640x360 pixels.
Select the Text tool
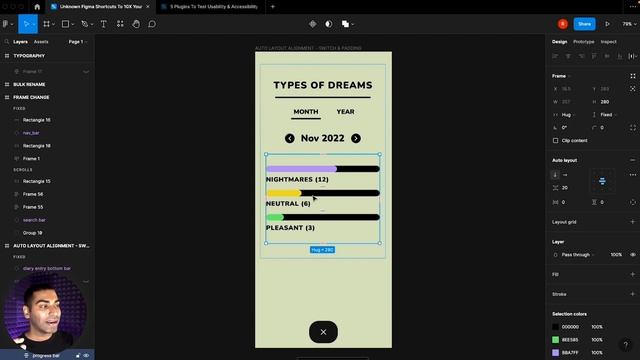coord(104,24)
